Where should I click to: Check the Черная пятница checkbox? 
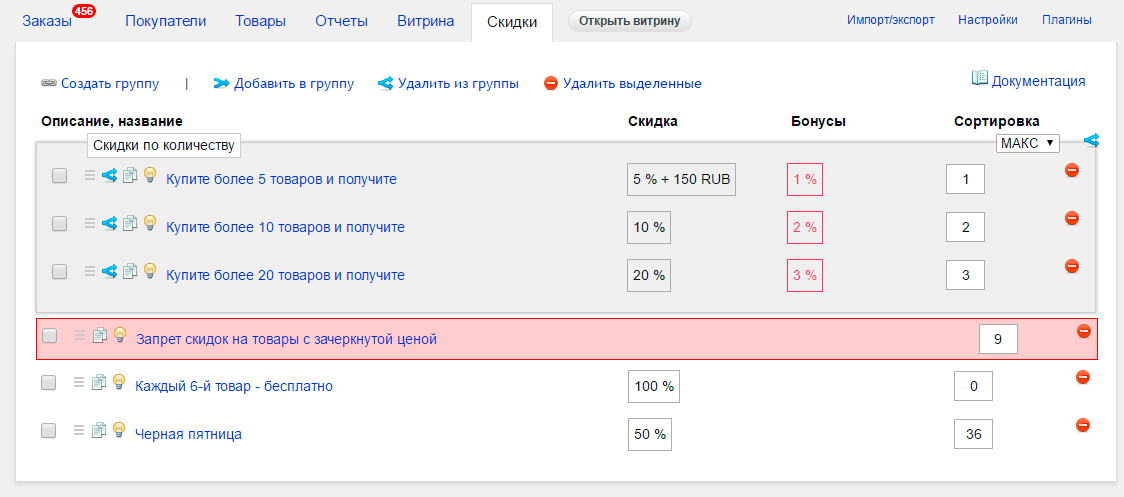coord(48,430)
